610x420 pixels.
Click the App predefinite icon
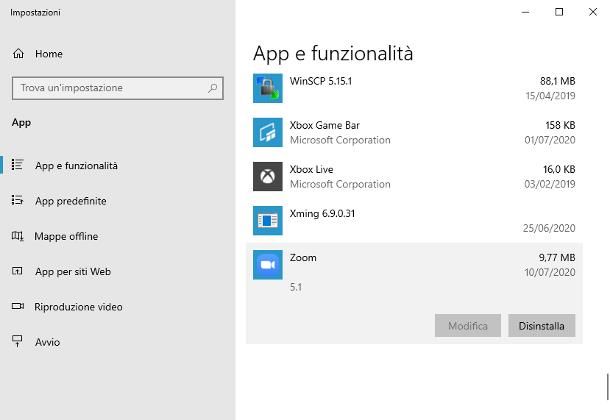tap(18, 200)
